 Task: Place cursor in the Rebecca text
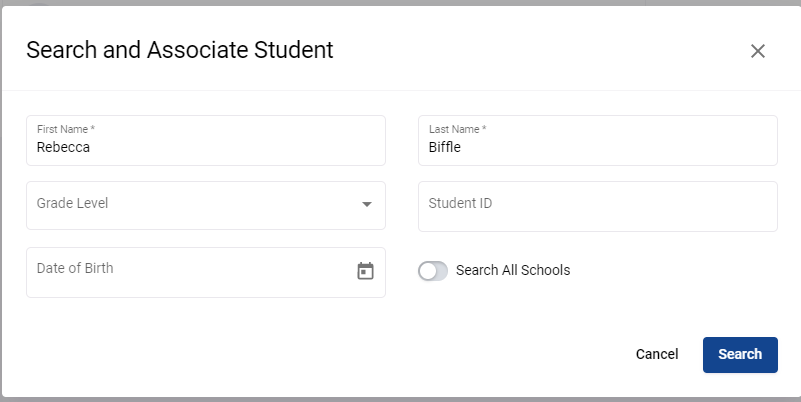[x=63, y=147]
